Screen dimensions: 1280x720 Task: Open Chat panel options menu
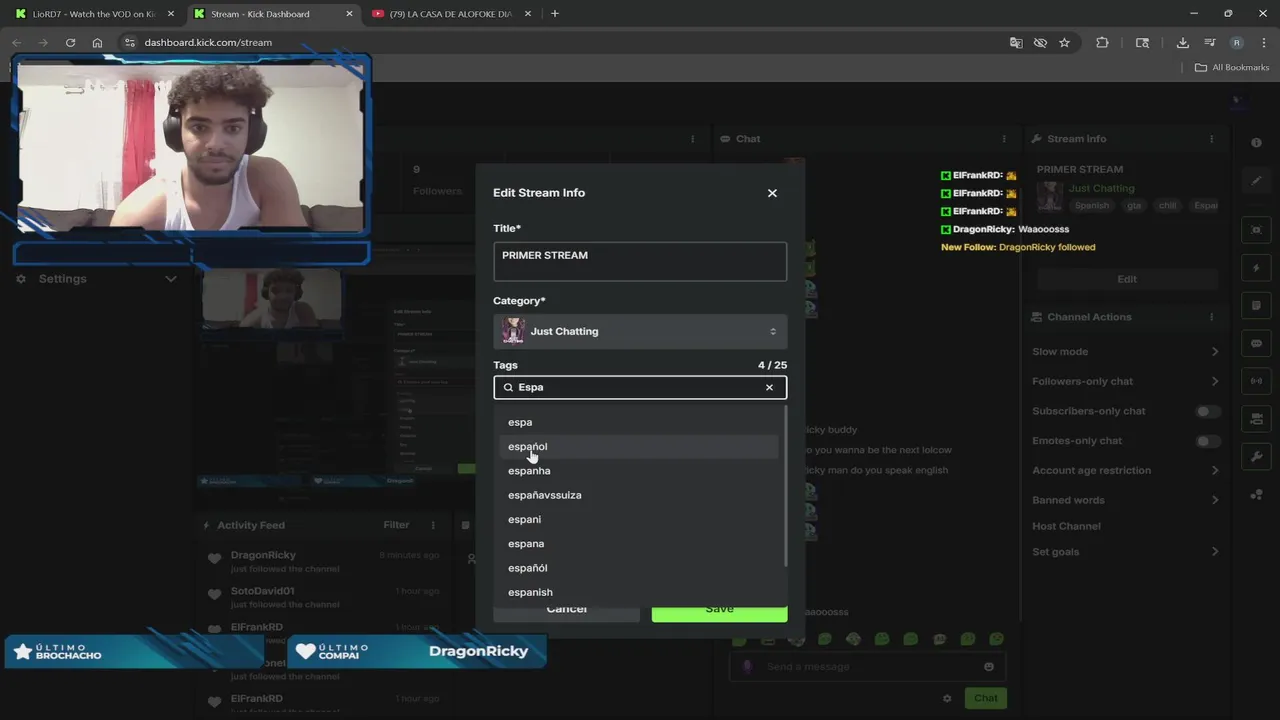click(x=1004, y=139)
